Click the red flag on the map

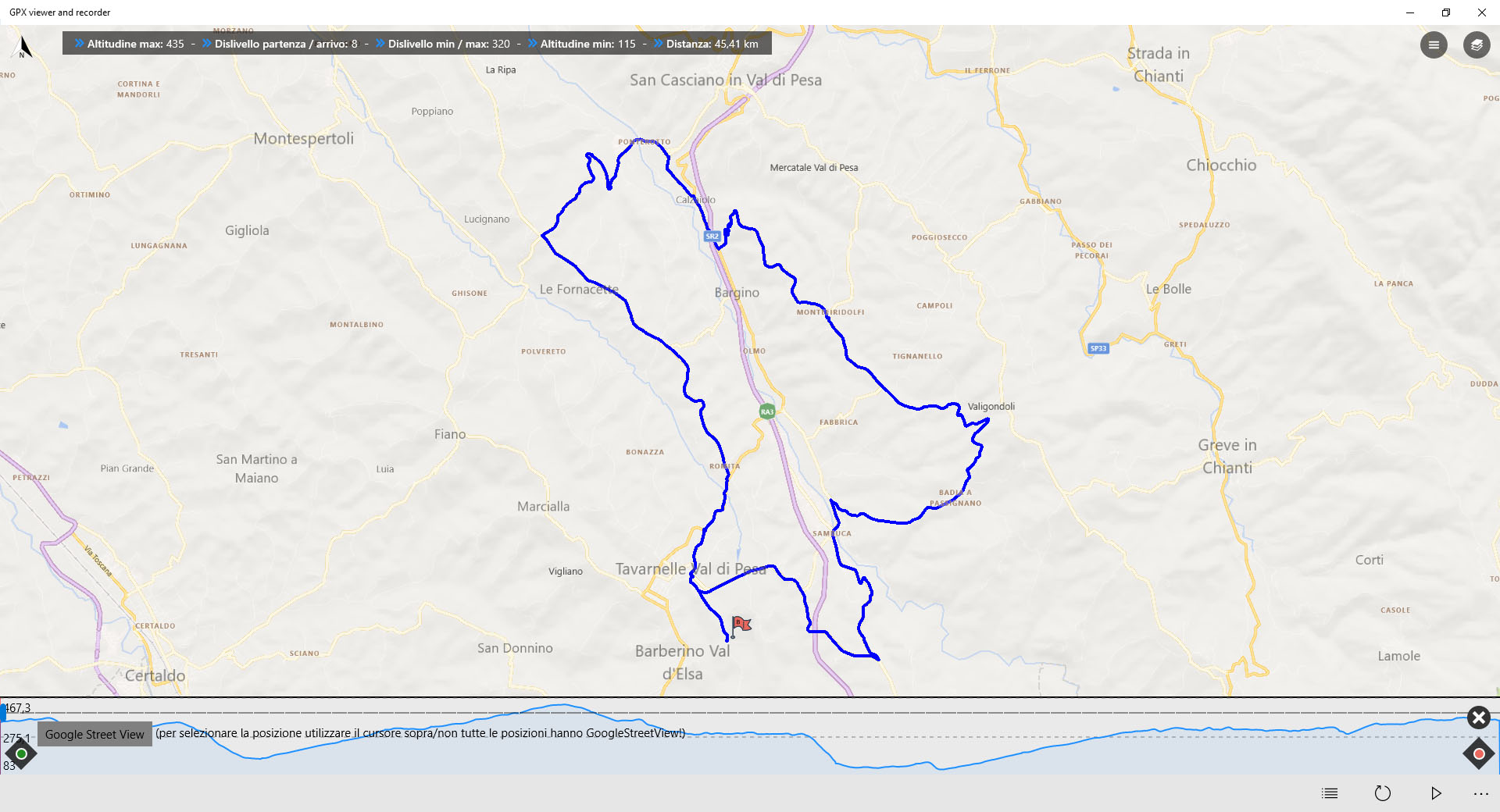point(741,624)
